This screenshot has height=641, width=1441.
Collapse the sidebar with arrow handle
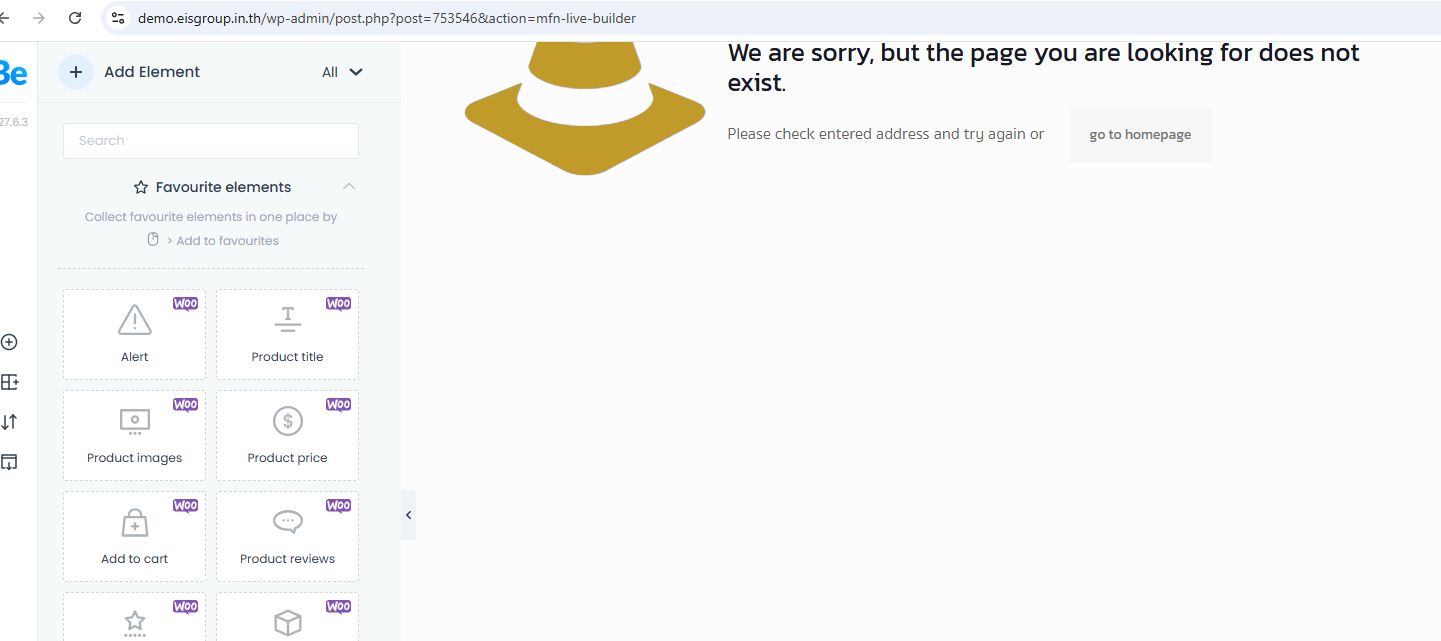tap(408, 515)
